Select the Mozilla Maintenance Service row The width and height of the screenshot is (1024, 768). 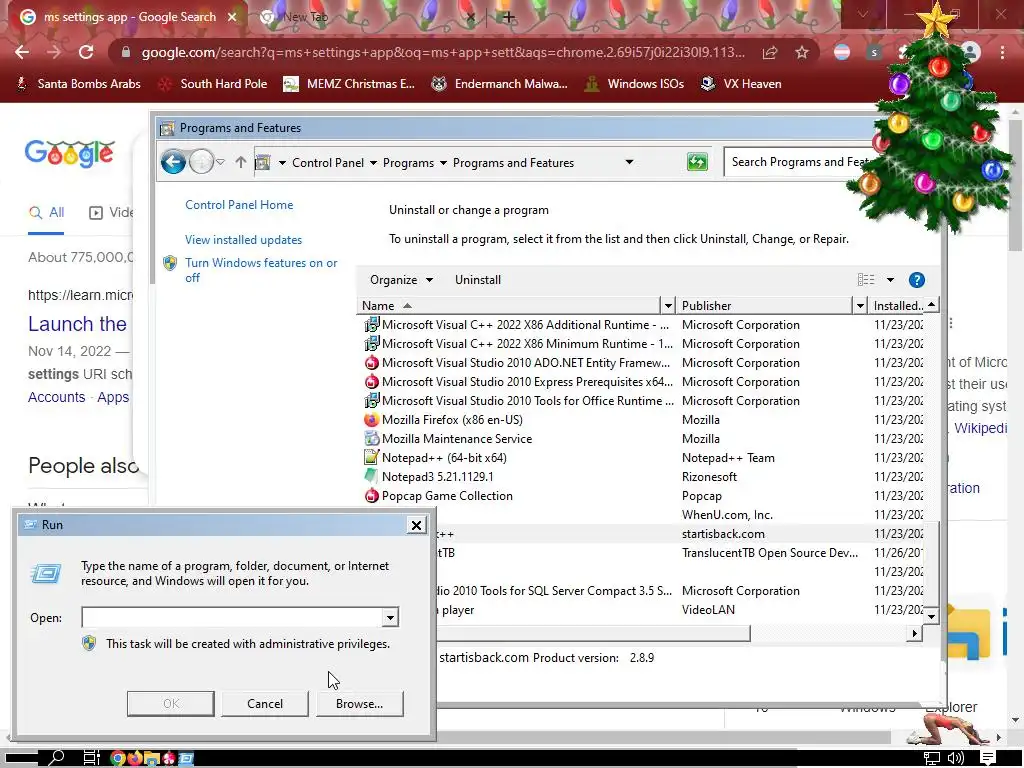643,439
